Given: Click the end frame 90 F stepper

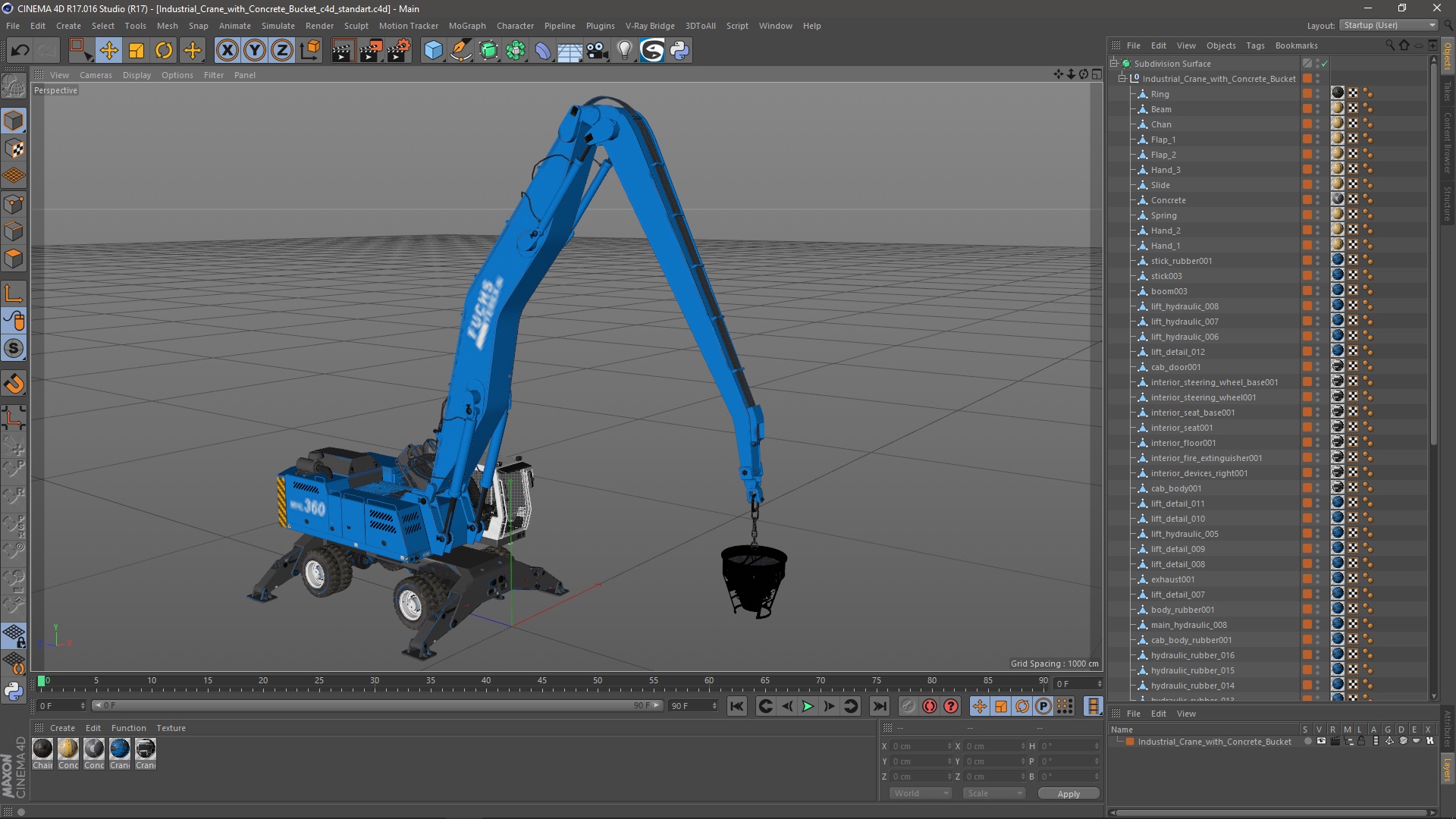Looking at the screenshot, I should tap(714, 706).
